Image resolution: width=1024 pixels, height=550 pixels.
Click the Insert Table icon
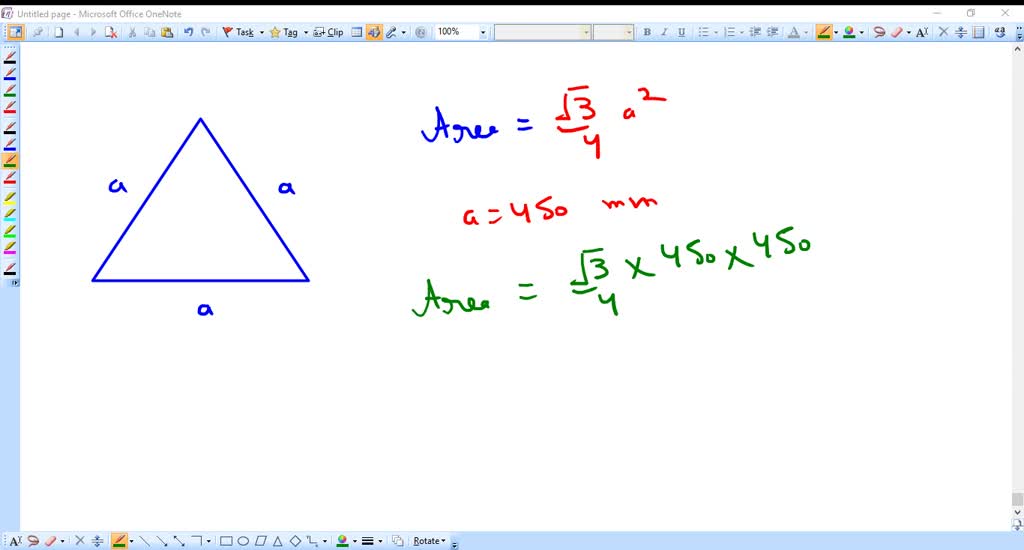tap(357, 32)
